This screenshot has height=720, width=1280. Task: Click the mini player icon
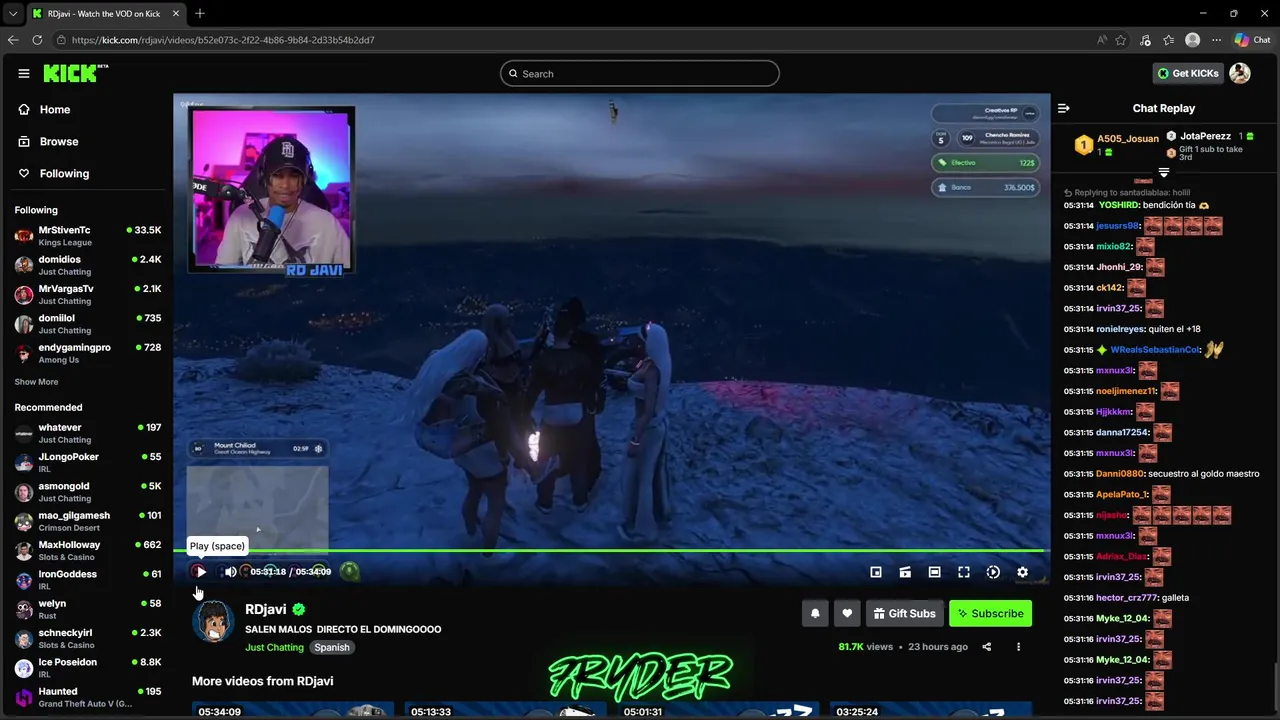coord(876,572)
